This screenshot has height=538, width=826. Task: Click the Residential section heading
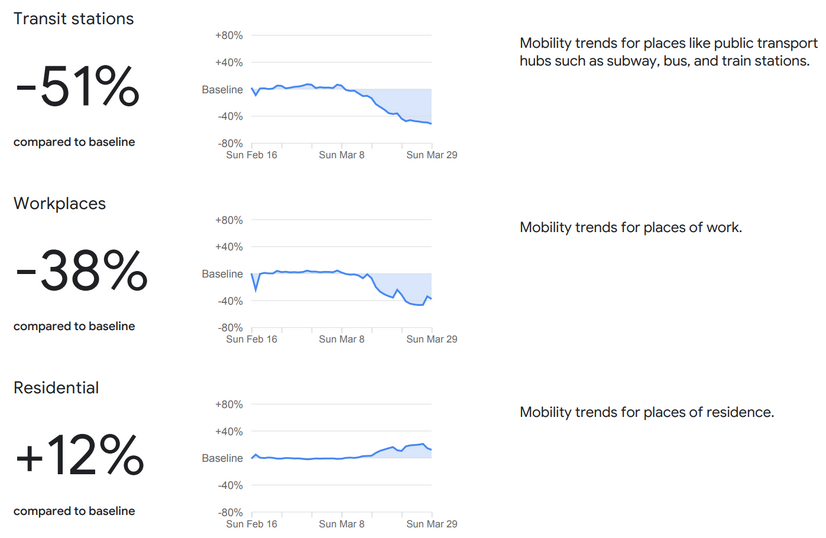(x=56, y=388)
